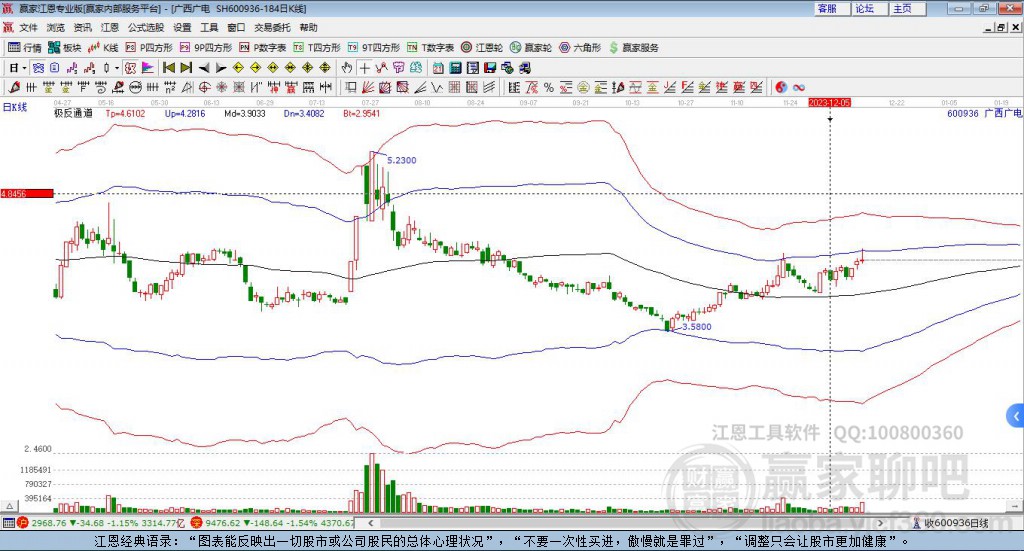Click the 论坛 forum button
The height and width of the screenshot is (551, 1024).
tap(870, 8)
